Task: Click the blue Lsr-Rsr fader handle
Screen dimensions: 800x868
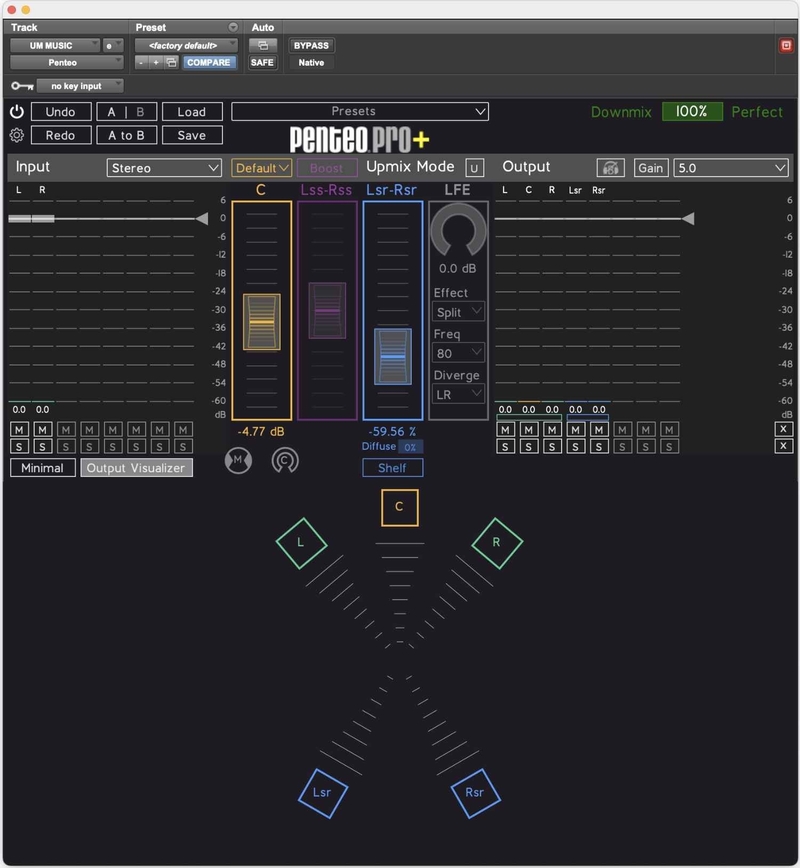Action: pyautogui.click(x=393, y=356)
